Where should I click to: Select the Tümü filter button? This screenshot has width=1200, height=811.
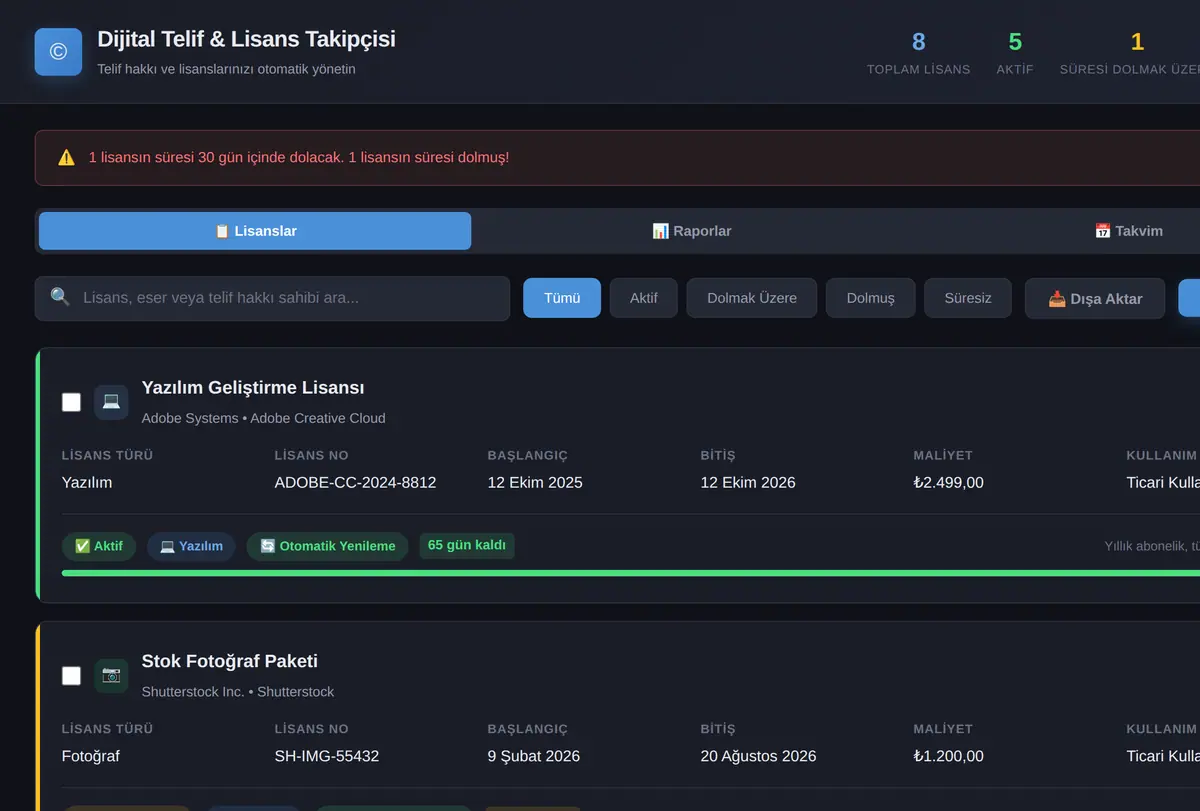click(x=562, y=298)
